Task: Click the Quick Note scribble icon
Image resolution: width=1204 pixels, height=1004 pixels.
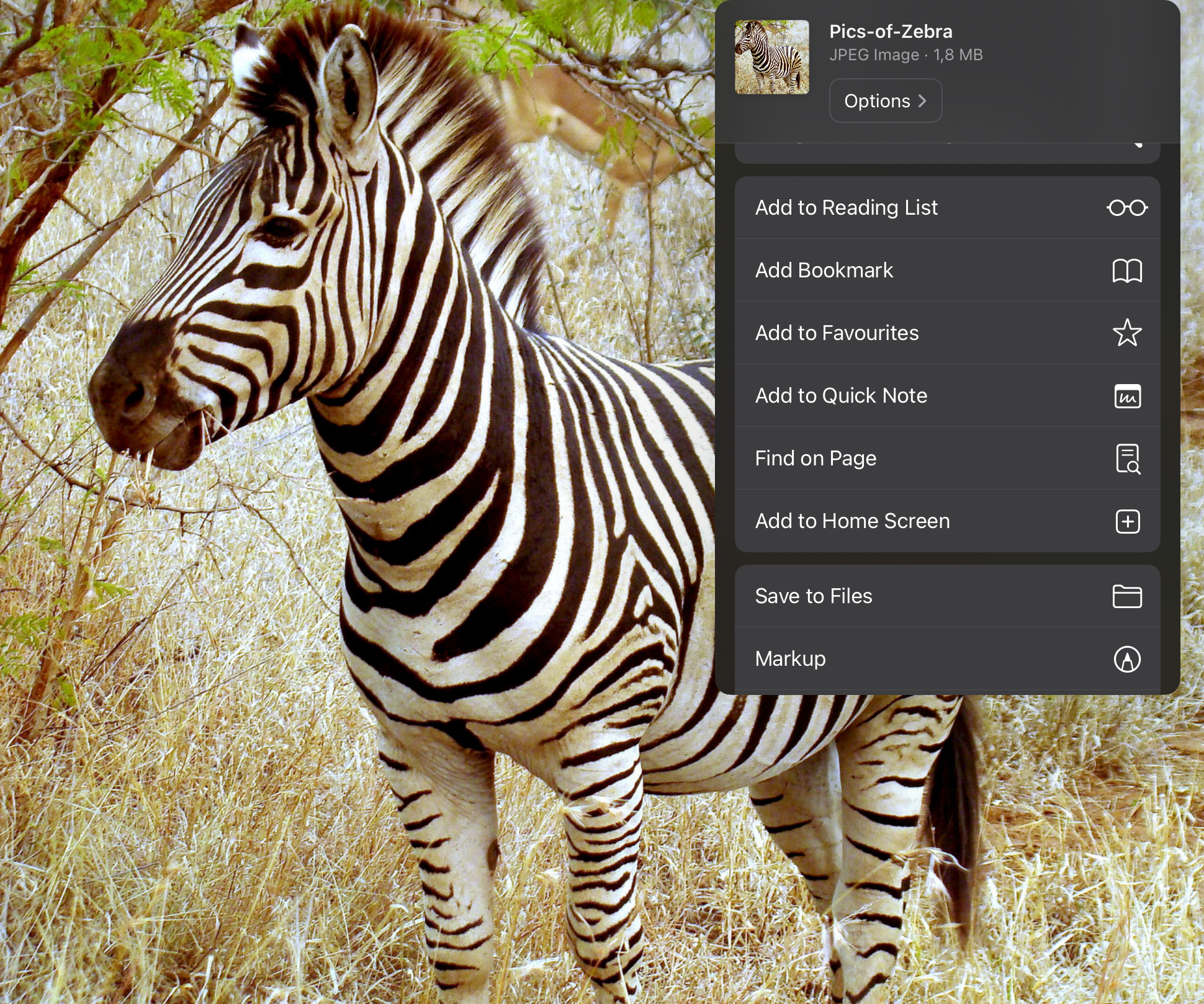Action: point(1127,396)
